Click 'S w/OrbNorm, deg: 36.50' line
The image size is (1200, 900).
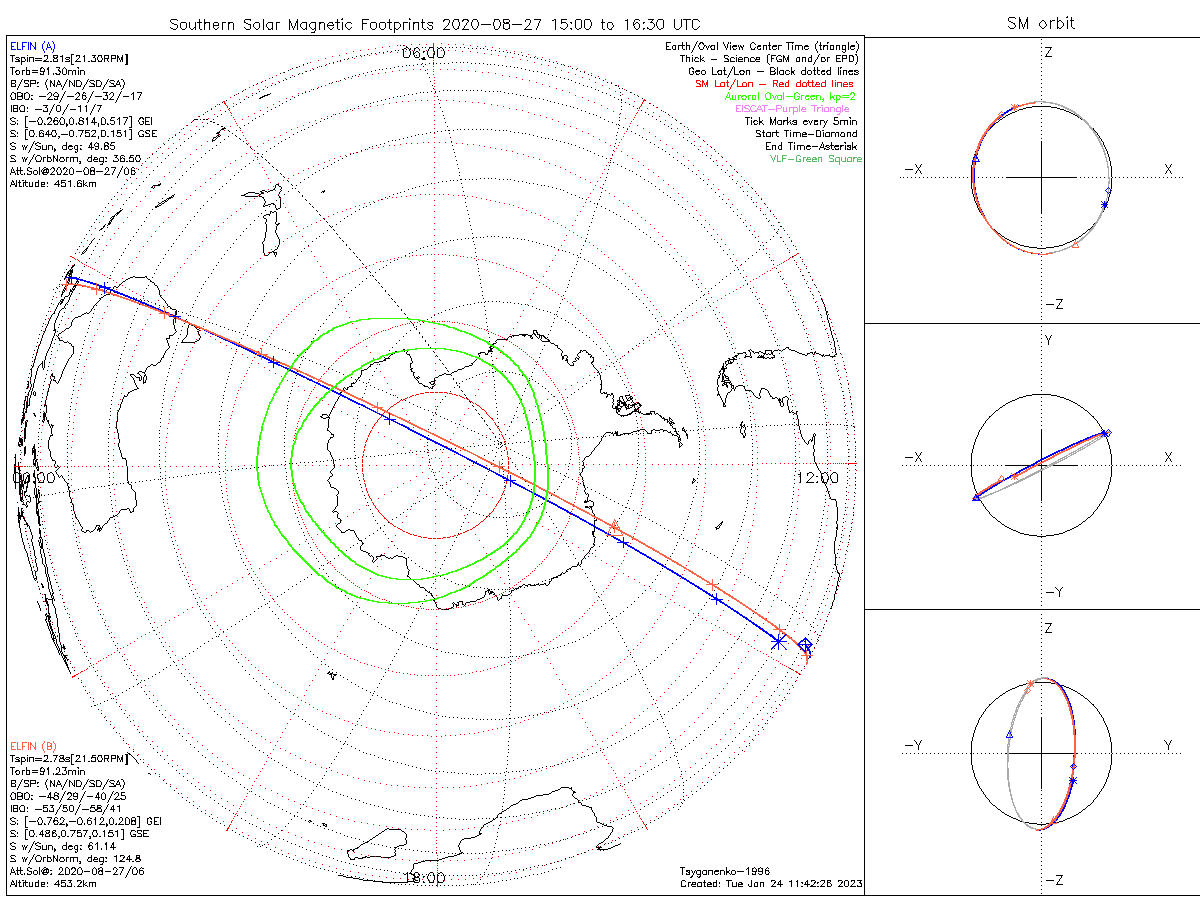(x=75, y=158)
